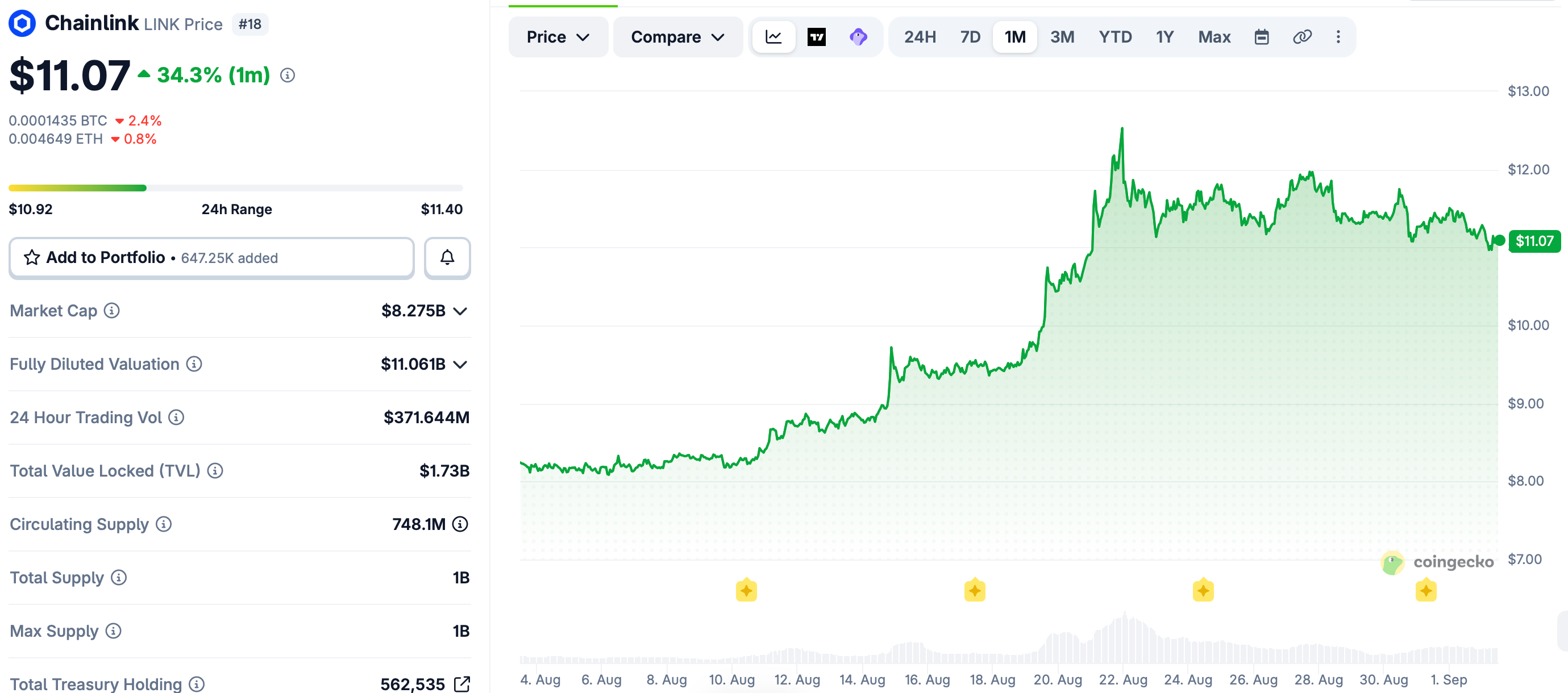
Task: Open Total Supply info icon
Action: pos(119,577)
